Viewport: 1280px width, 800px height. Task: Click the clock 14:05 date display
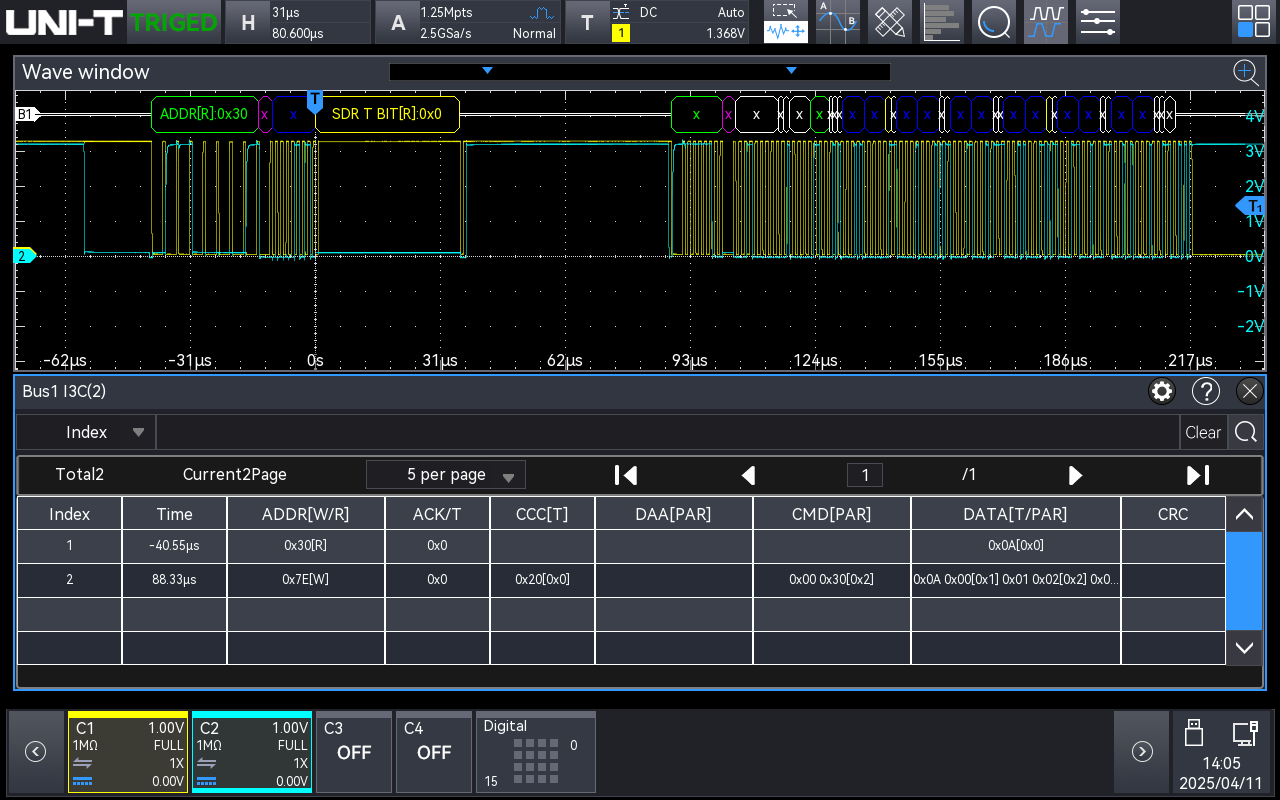[1220, 773]
